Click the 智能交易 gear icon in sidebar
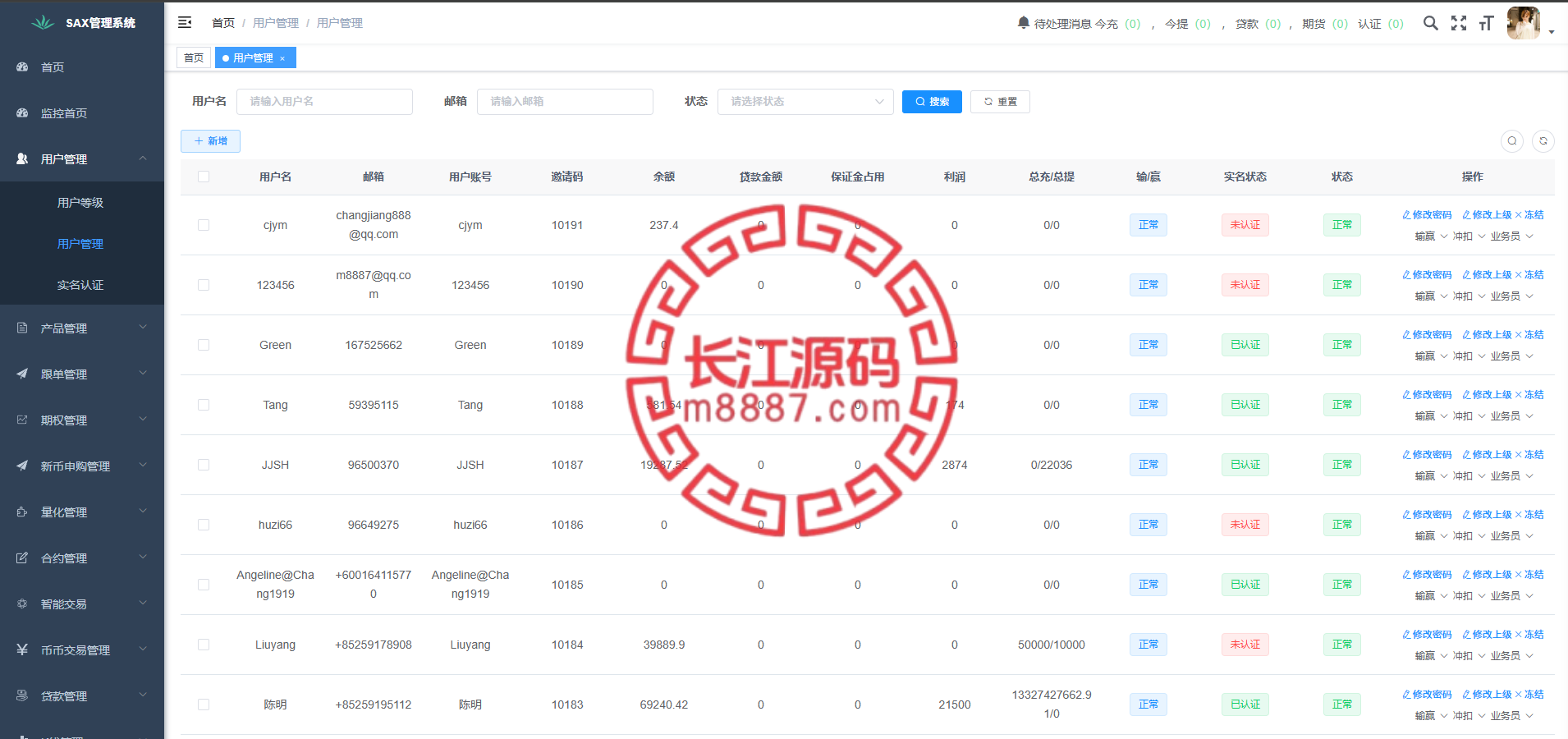The height and width of the screenshot is (739, 1568). coord(22,604)
